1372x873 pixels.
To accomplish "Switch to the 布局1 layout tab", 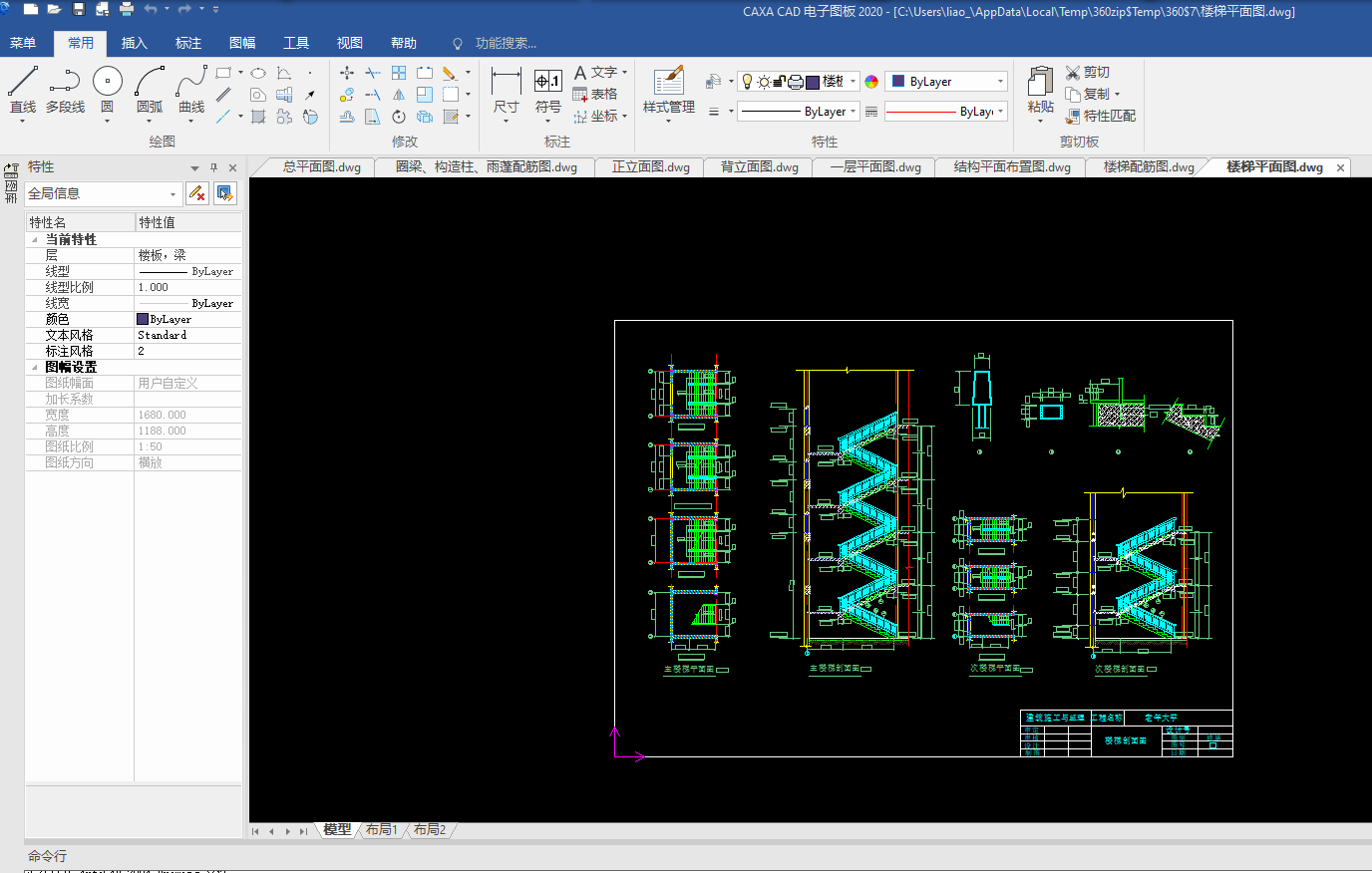I will 381,829.
